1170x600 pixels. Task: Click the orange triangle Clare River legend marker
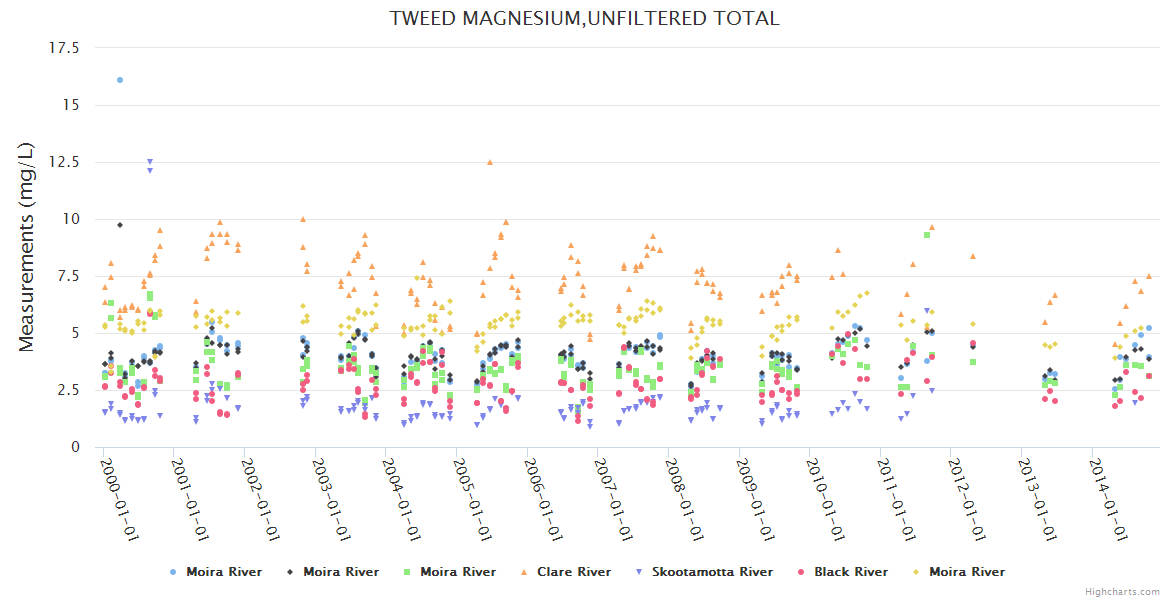pos(524,572)
